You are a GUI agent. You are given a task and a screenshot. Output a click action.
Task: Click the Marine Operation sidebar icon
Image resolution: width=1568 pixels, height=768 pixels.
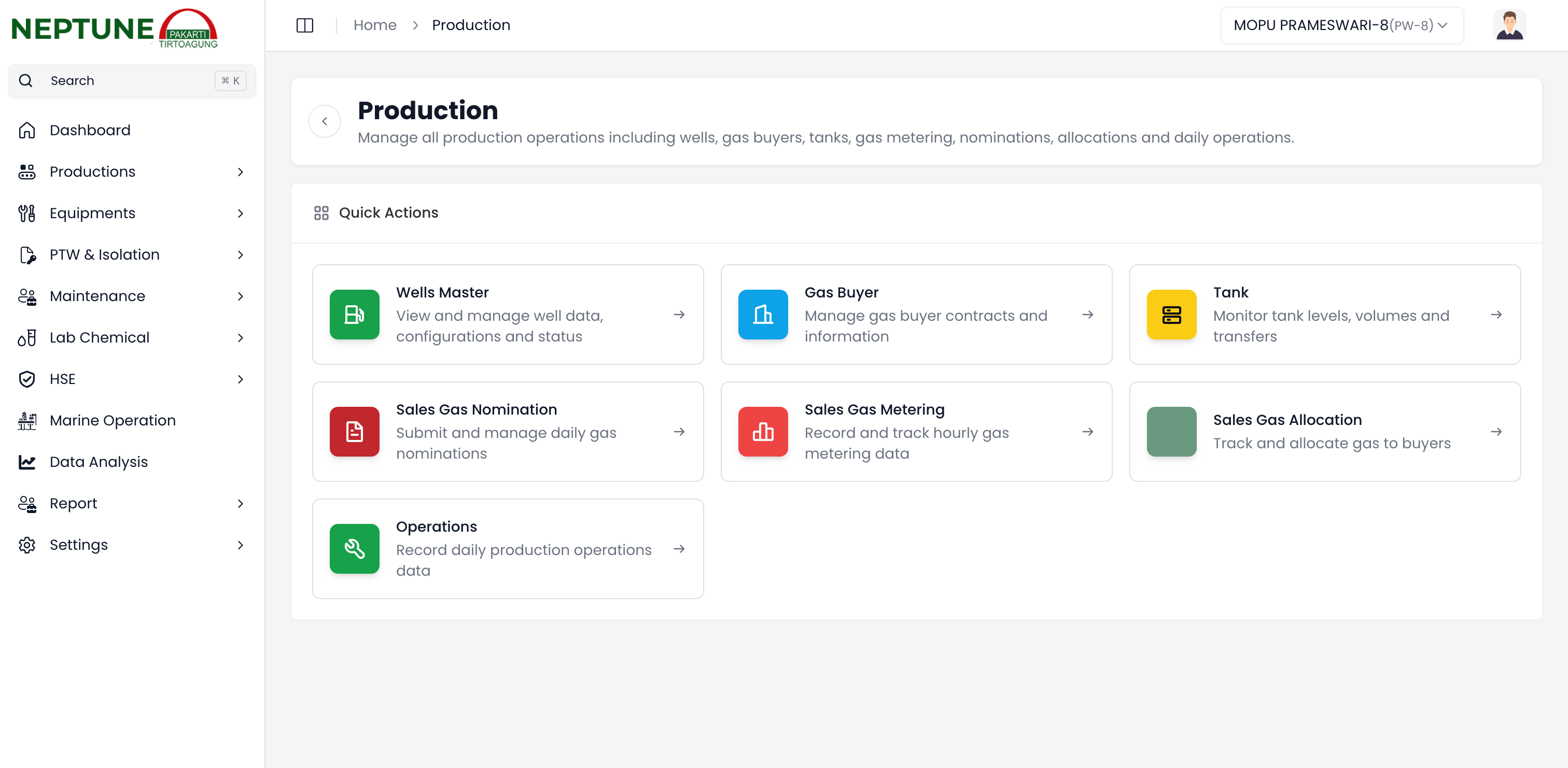point(27,420)
